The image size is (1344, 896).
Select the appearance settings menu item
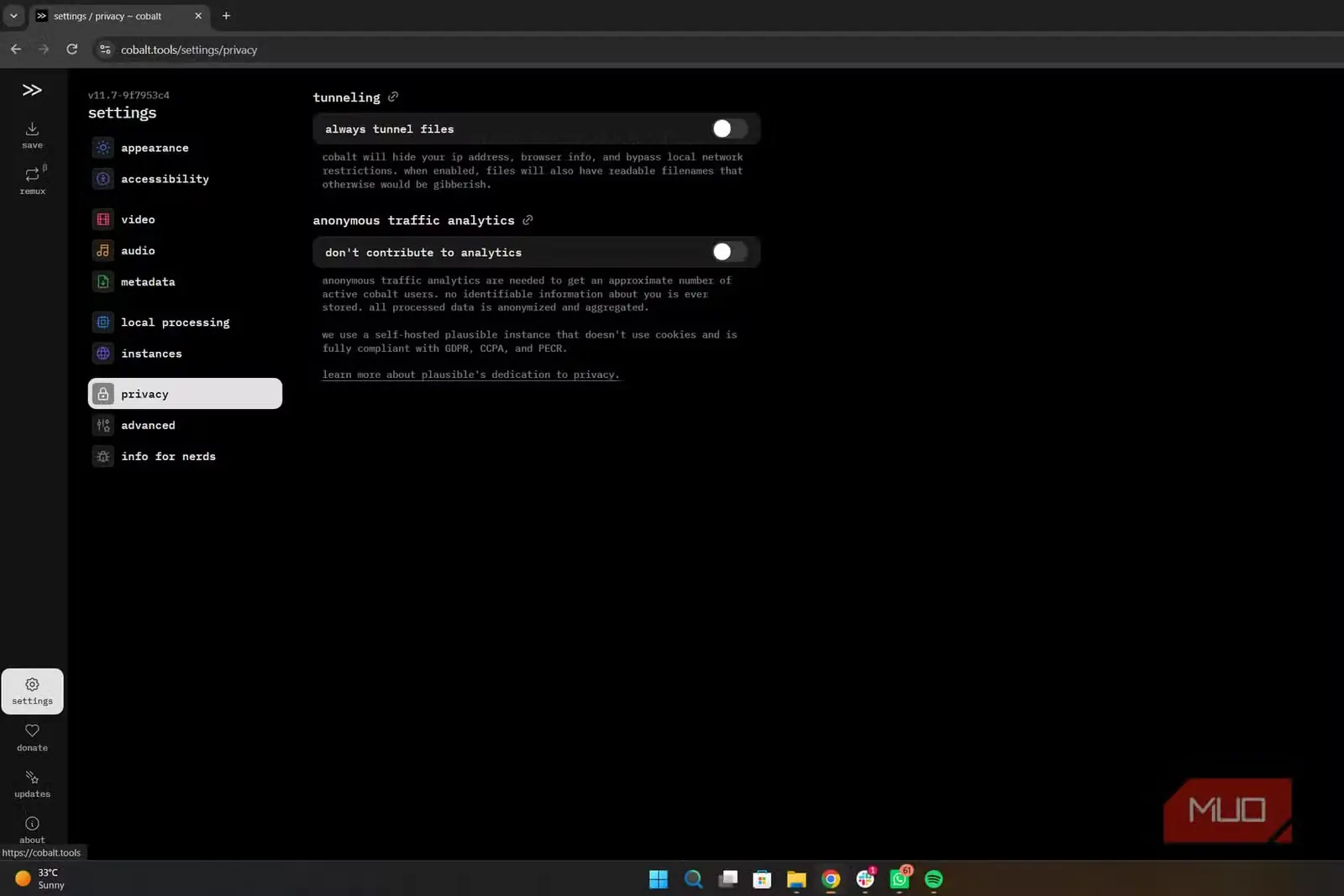185,148
